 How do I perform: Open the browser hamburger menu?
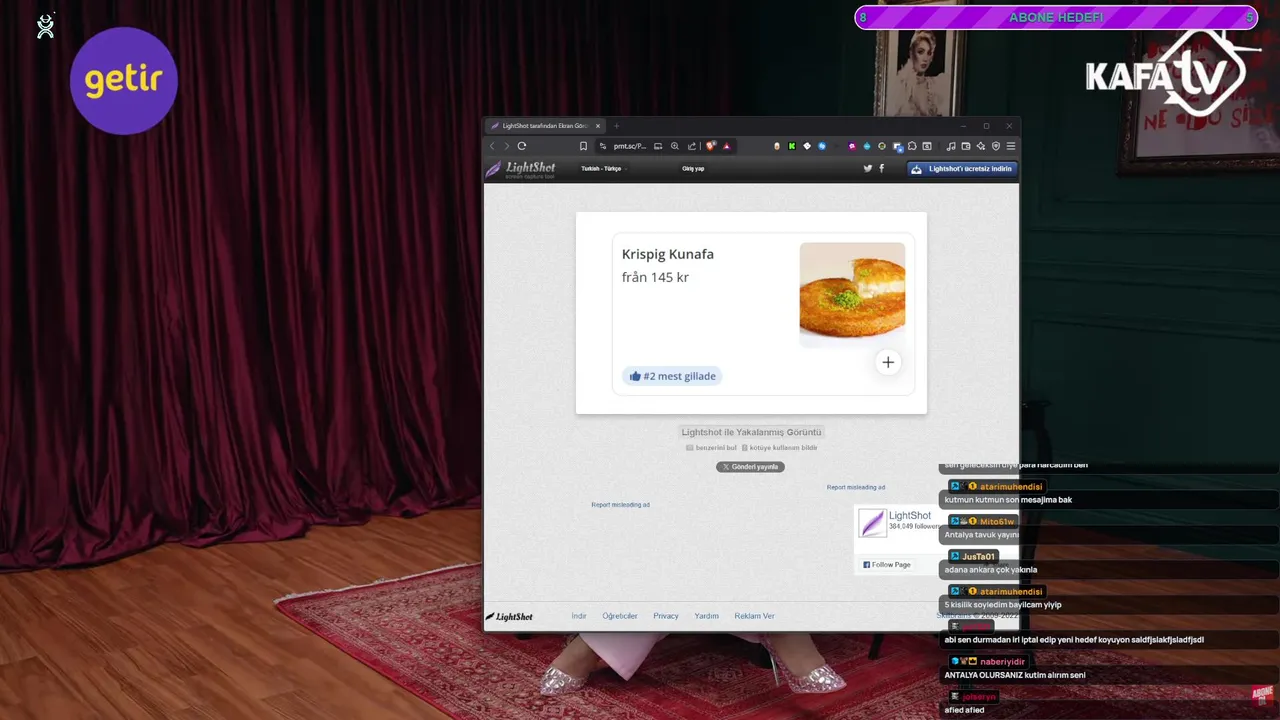(1010, 146)
